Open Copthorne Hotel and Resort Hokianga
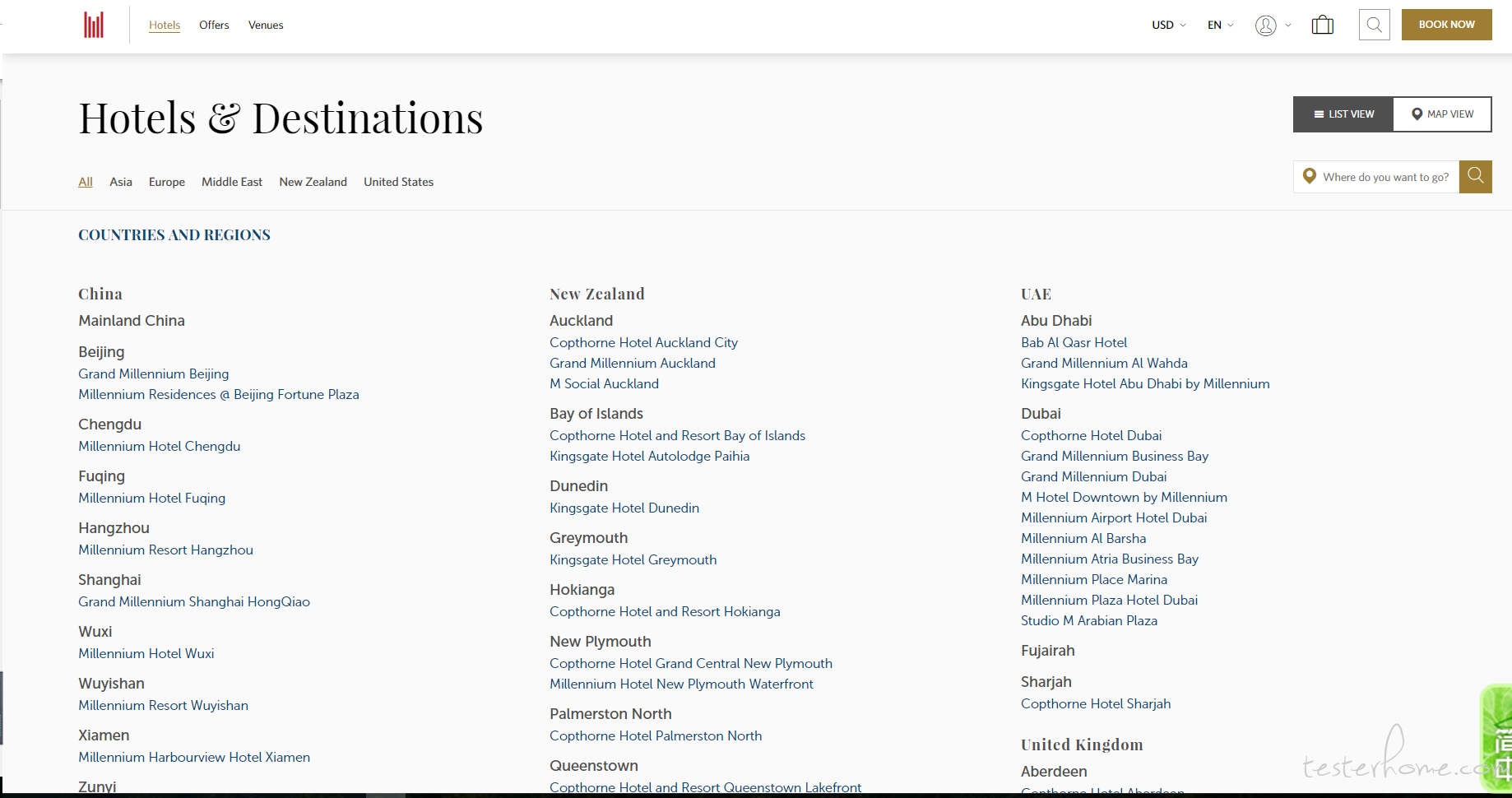The width and height of the screenshot is (1512, 798). coord(666,611)
